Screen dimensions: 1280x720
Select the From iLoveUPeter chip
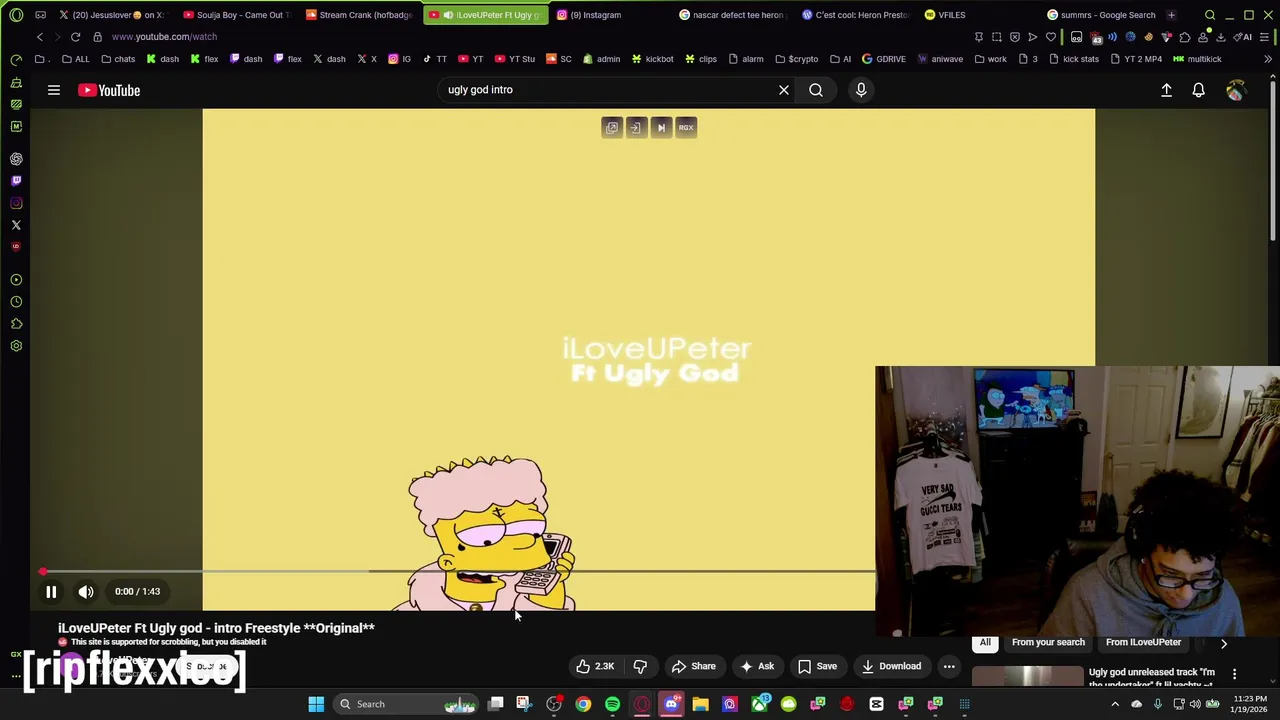coord(1143,642)
